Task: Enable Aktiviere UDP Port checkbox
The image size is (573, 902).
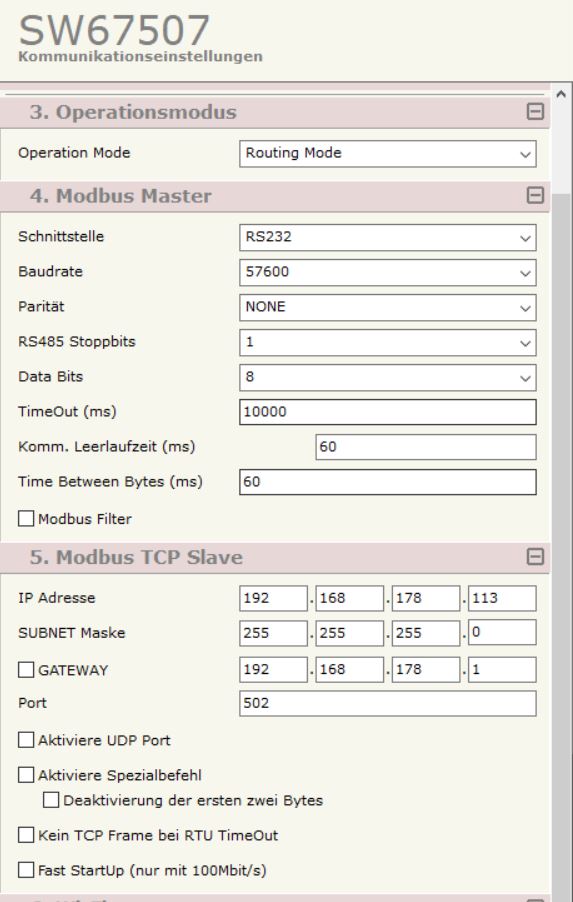Action: (26, 740)
